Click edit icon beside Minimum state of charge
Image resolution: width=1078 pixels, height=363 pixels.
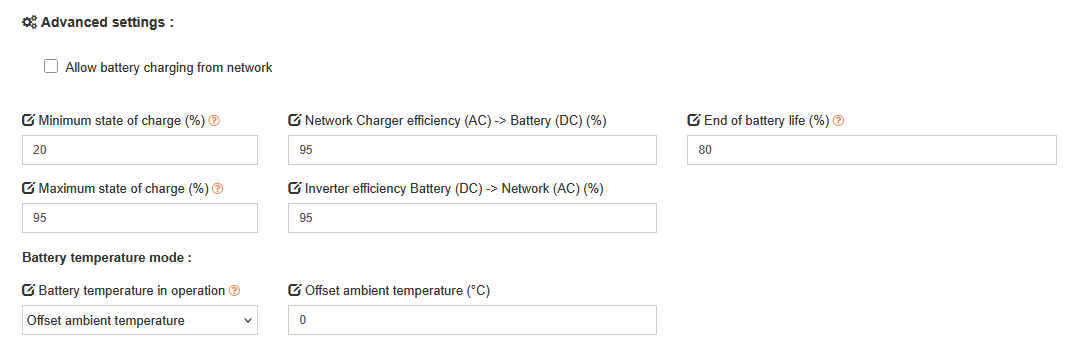pyautogui.click(x=29, y=120)
